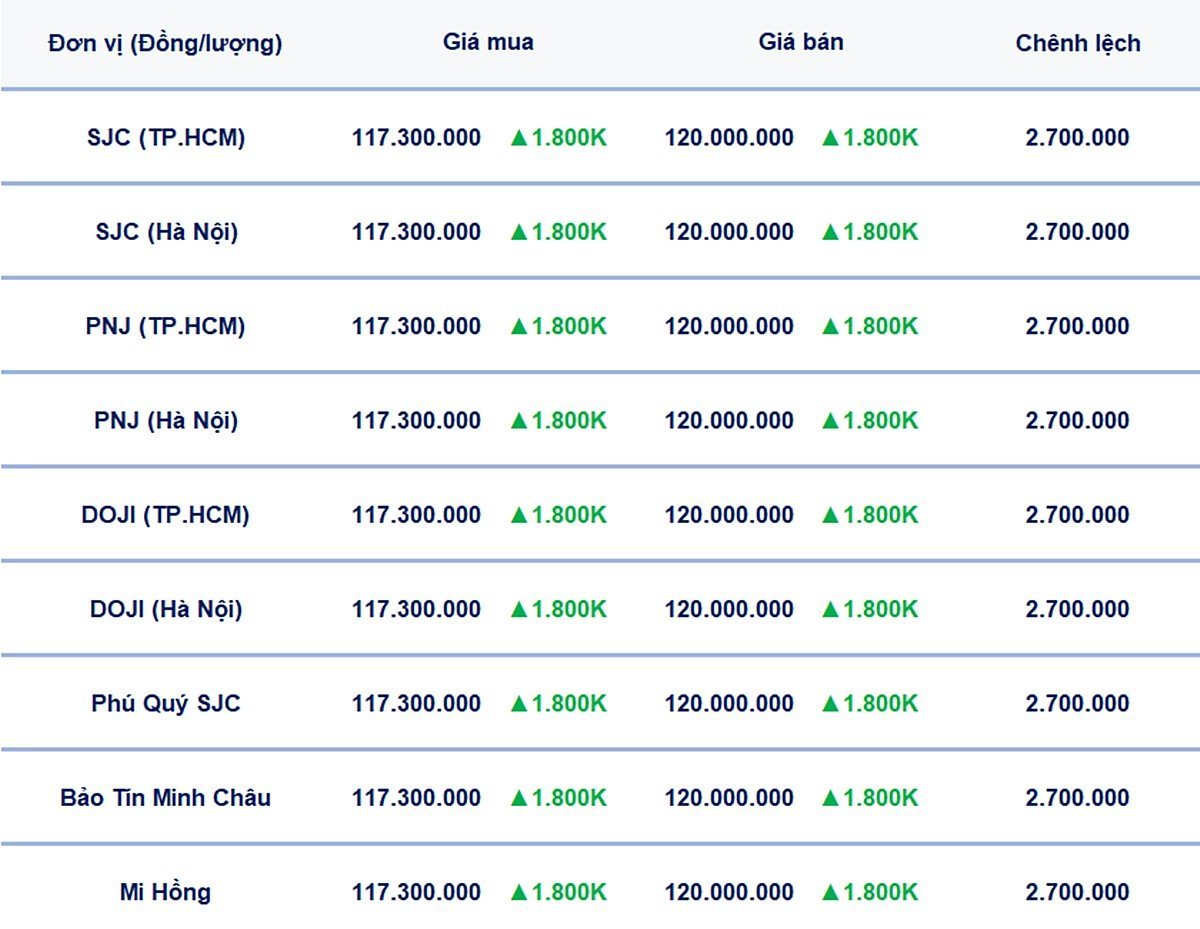Screen dimensions: 1200x929
Task: Click the 'Giá bán' column header
Action: [x=801, y=42]
